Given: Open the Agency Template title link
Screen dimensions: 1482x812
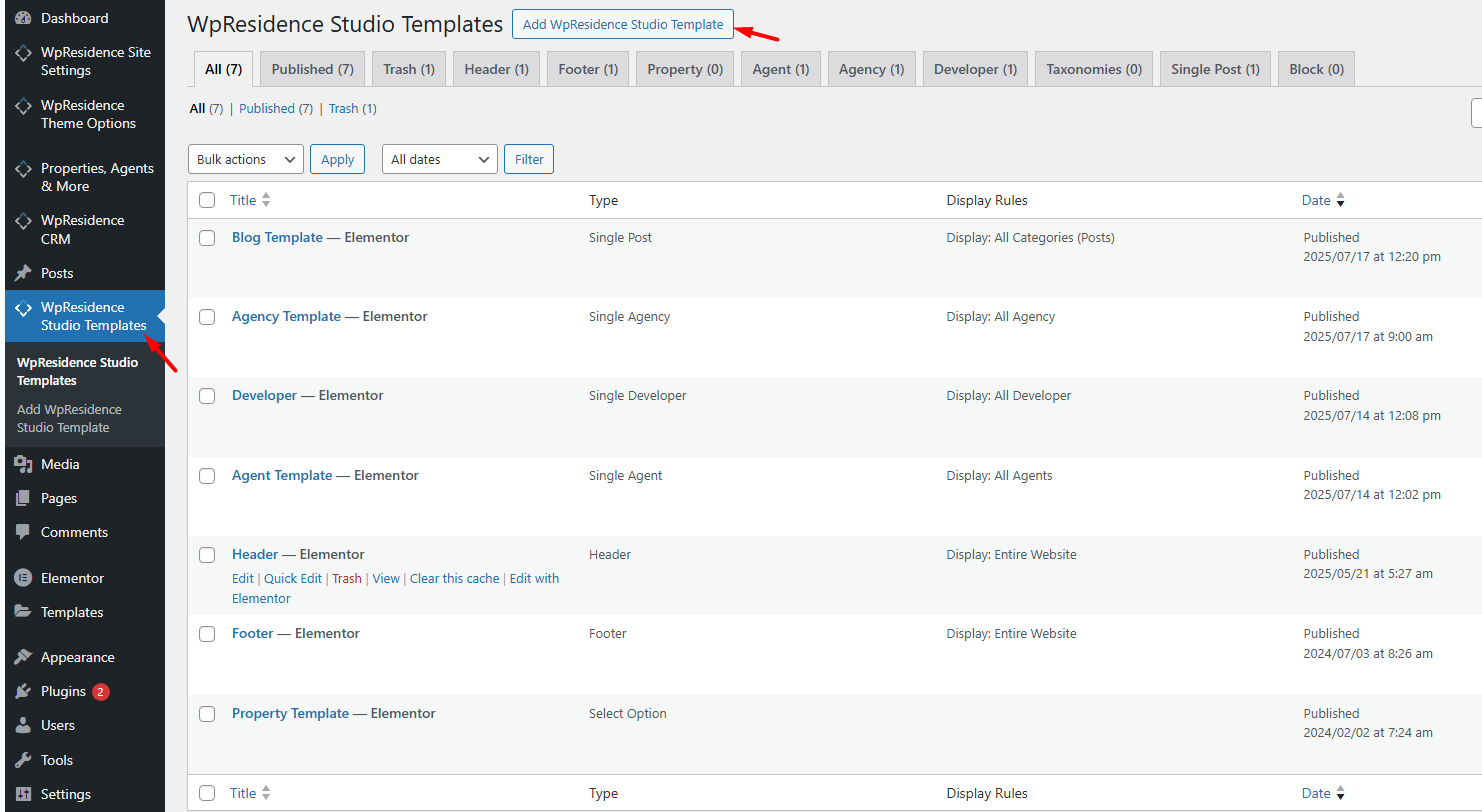Looking at the screenshot, I should (286, 316).
